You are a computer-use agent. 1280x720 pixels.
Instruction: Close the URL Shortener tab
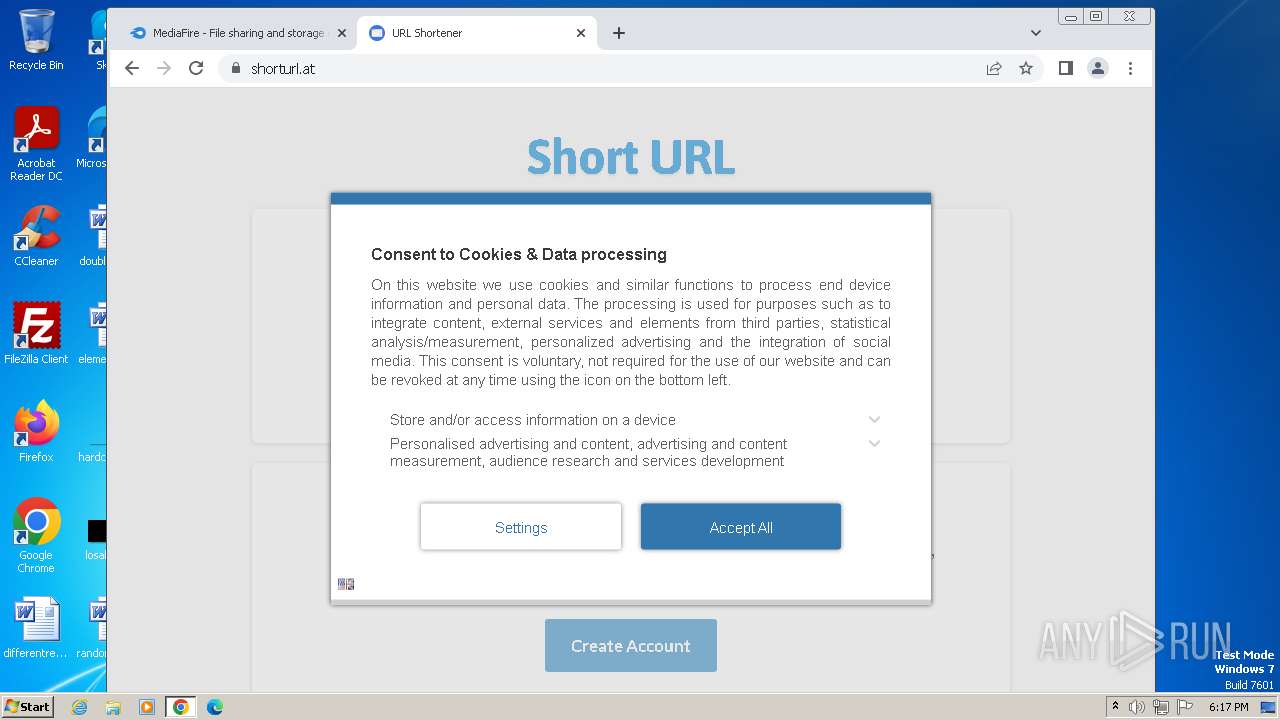(581, 33)
